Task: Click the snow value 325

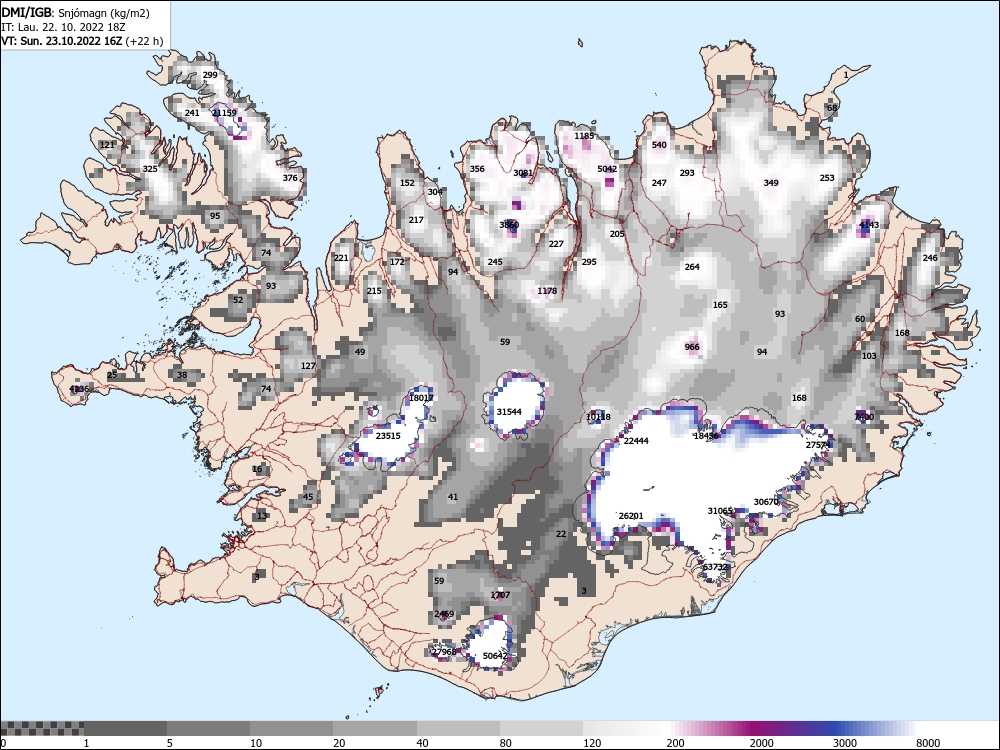Action: click(x=150, y=169)
